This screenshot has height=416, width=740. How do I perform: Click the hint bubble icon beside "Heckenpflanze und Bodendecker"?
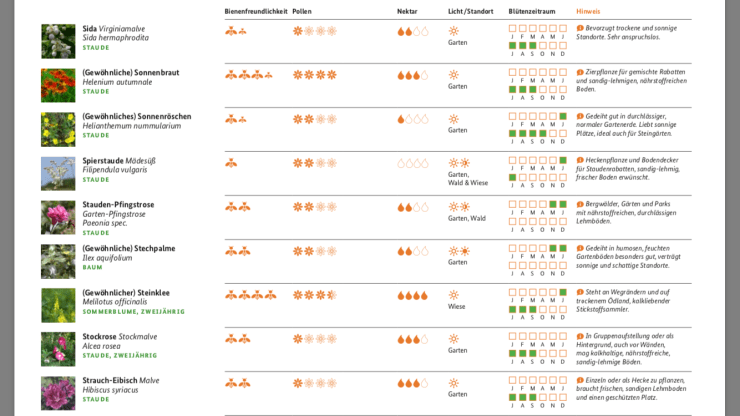coord(580,160)
